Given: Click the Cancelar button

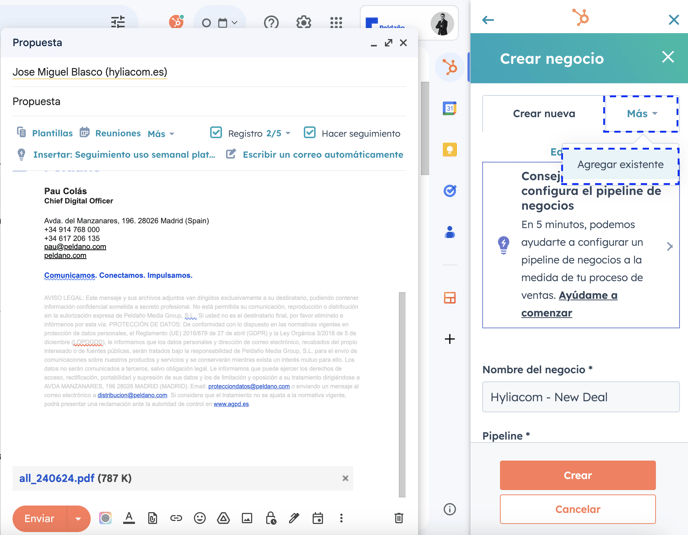Looking at the screenshot, I should [x=577, y=509].
